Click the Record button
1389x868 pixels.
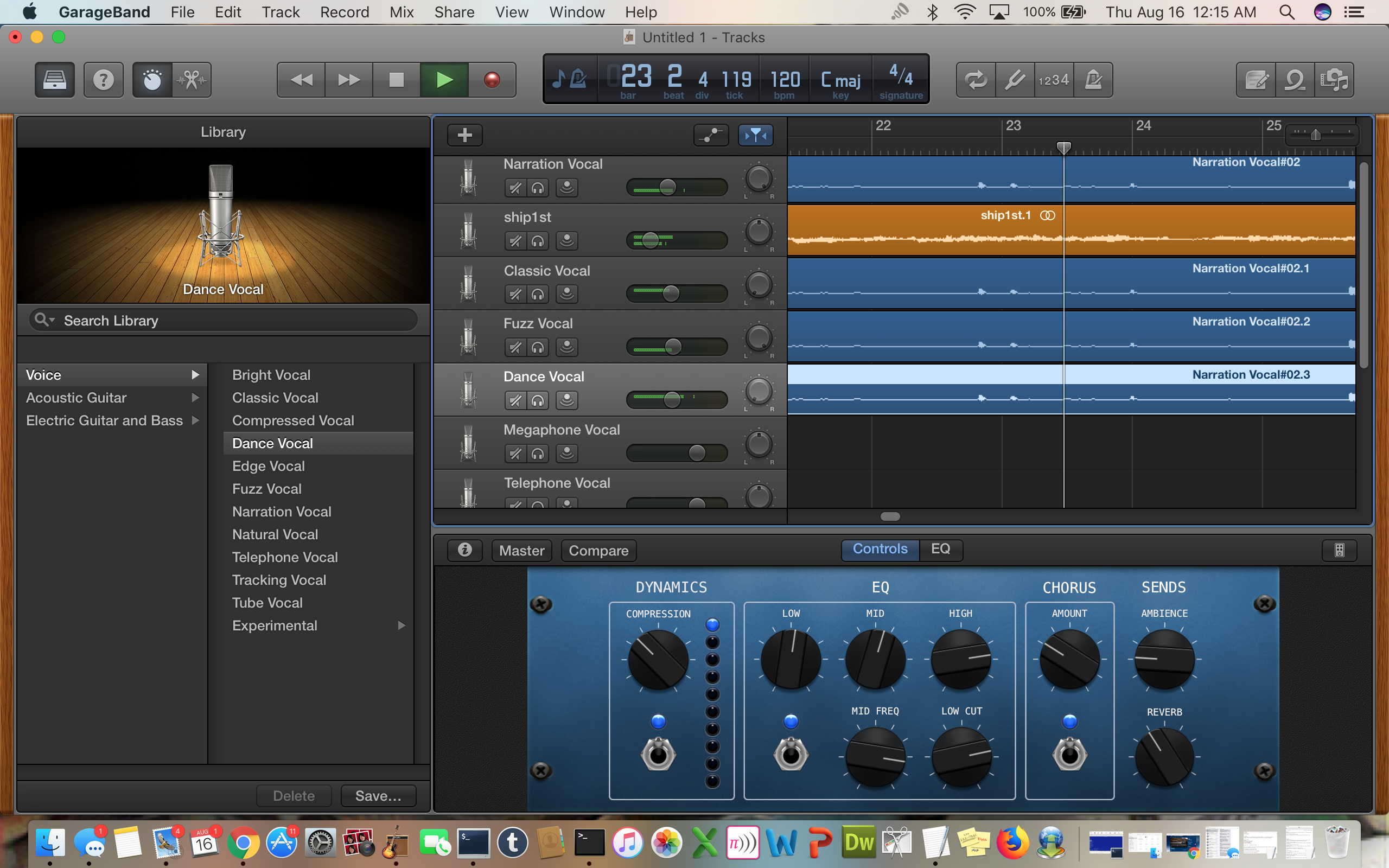coord(492,80)
